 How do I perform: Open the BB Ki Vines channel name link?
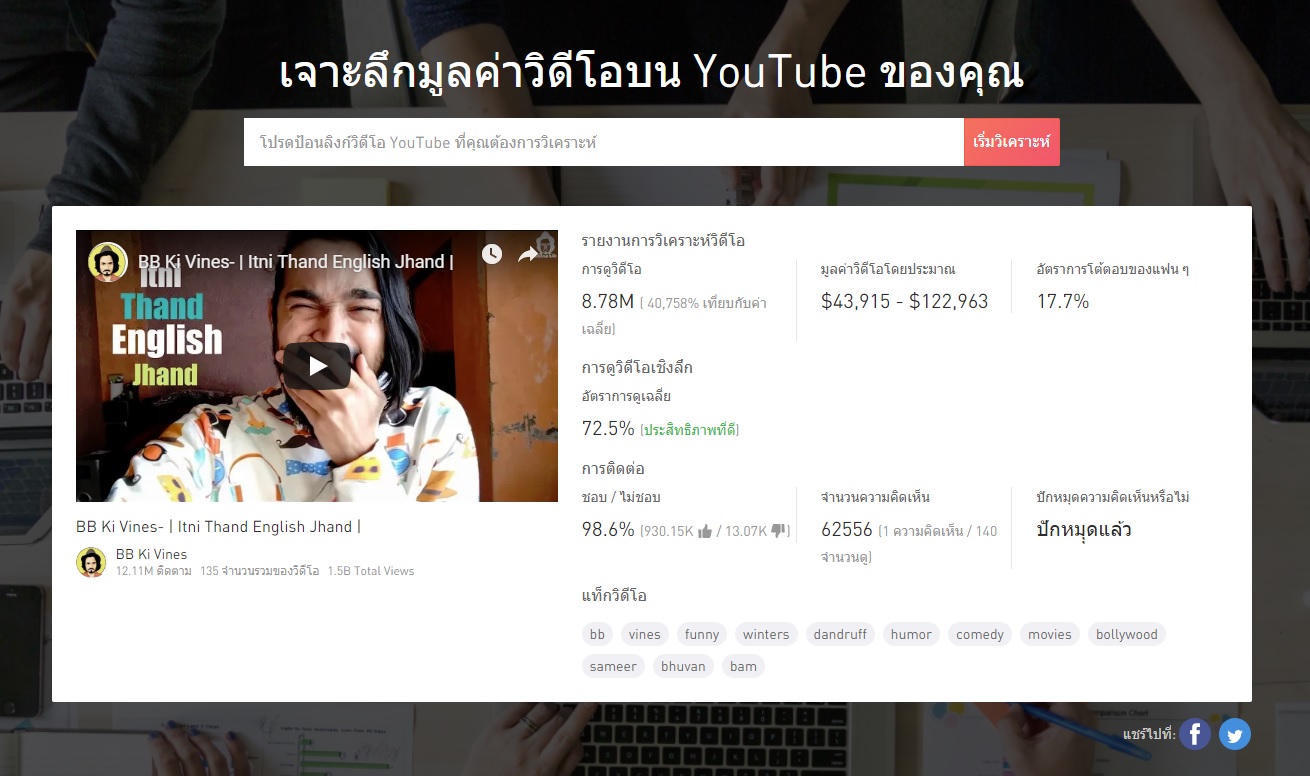151,554
